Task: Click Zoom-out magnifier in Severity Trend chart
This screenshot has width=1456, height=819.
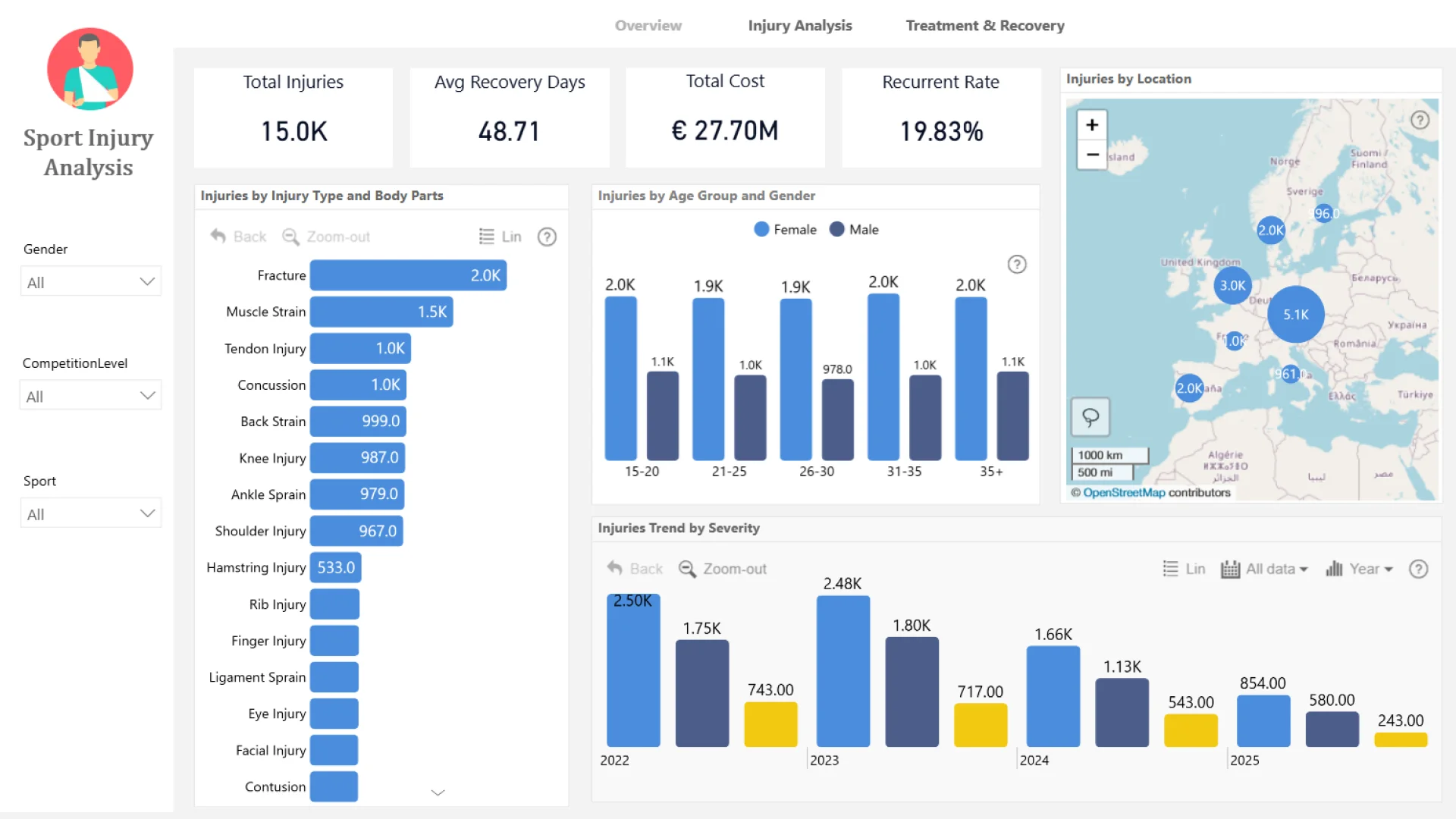Action: (x=723, y=569)
